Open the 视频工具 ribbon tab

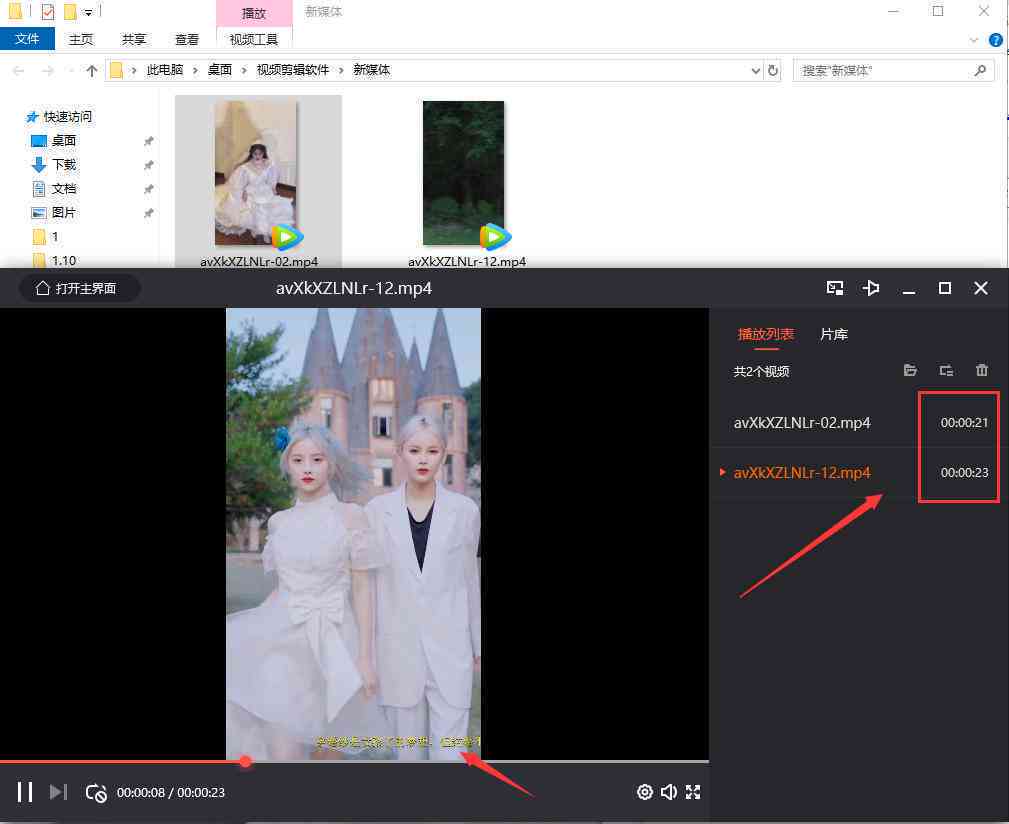(254, 39)
